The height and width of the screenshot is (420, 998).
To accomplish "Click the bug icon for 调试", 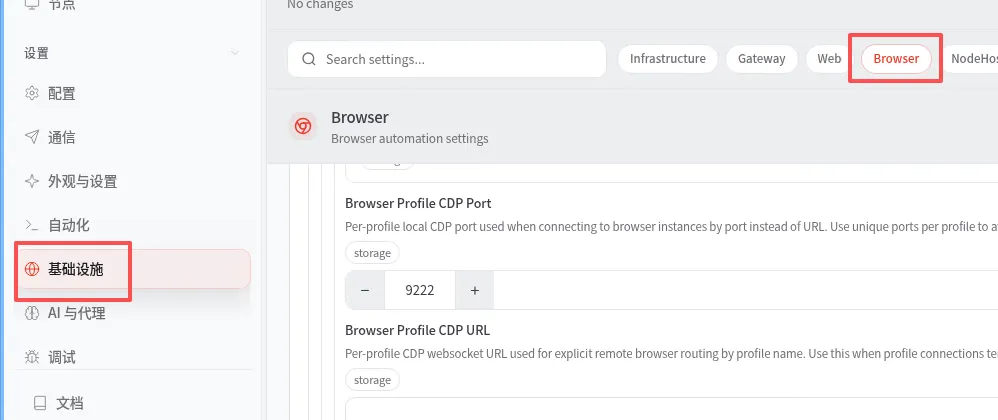I will [x=32, y=357].
